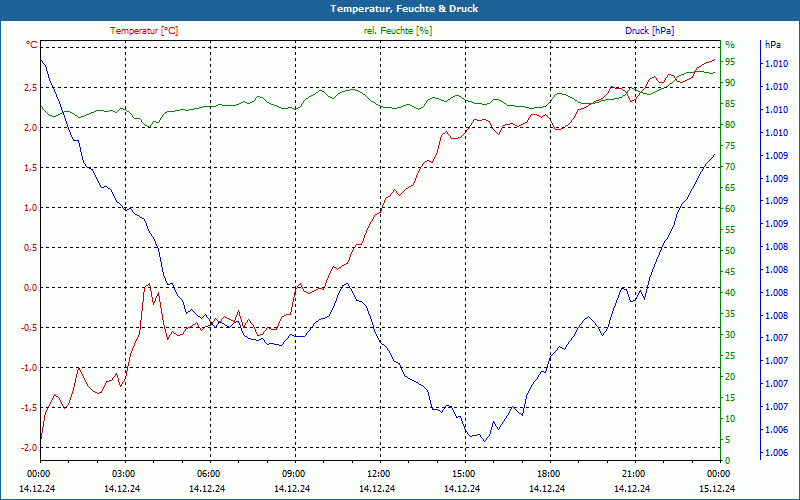Click the '1,5' temperature axis value
This screenshot has width=800, height=500.
[31, 167]
